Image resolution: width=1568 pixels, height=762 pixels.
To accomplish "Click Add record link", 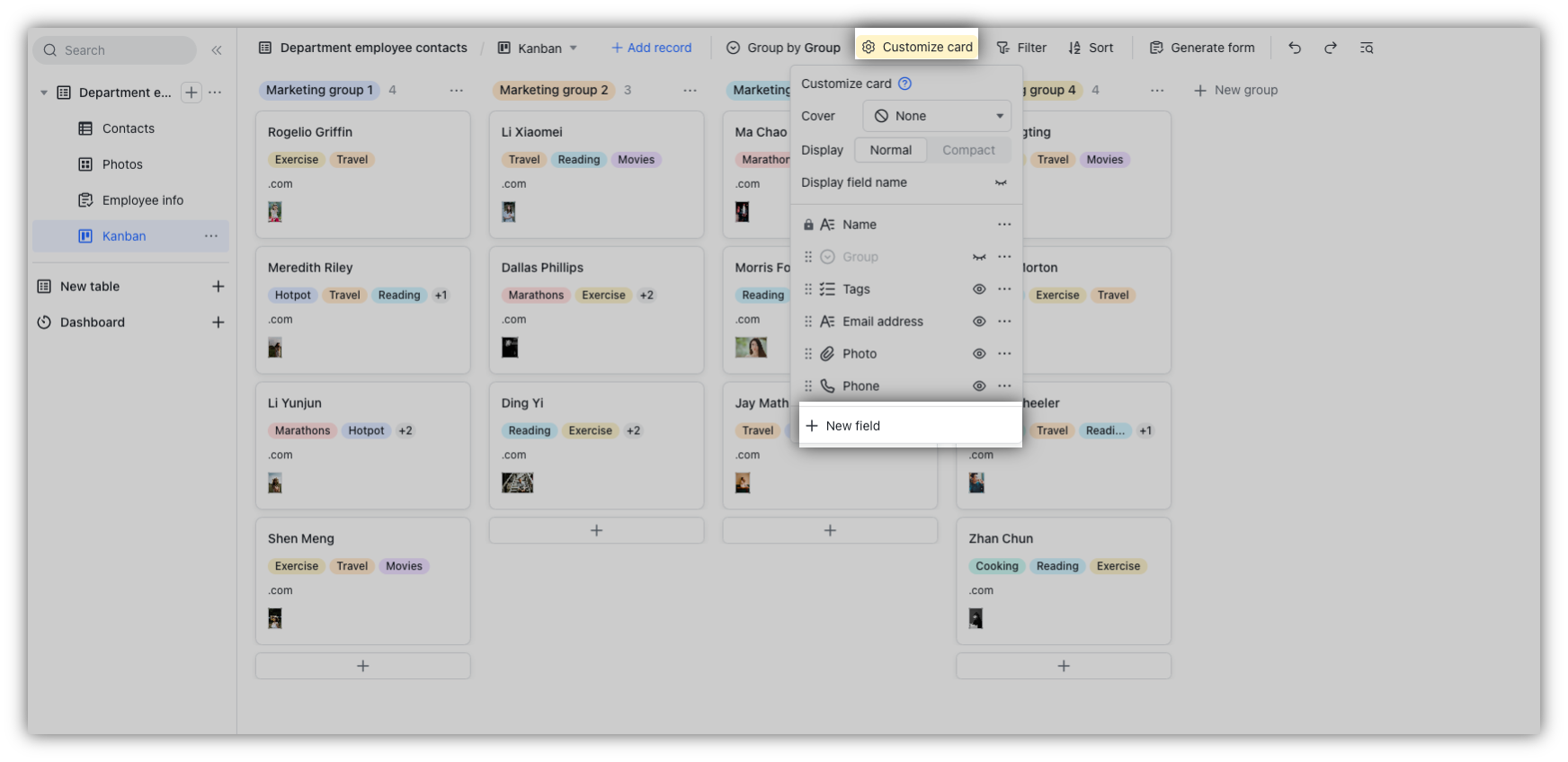I will pyautogui.click(x=651, y=48).
